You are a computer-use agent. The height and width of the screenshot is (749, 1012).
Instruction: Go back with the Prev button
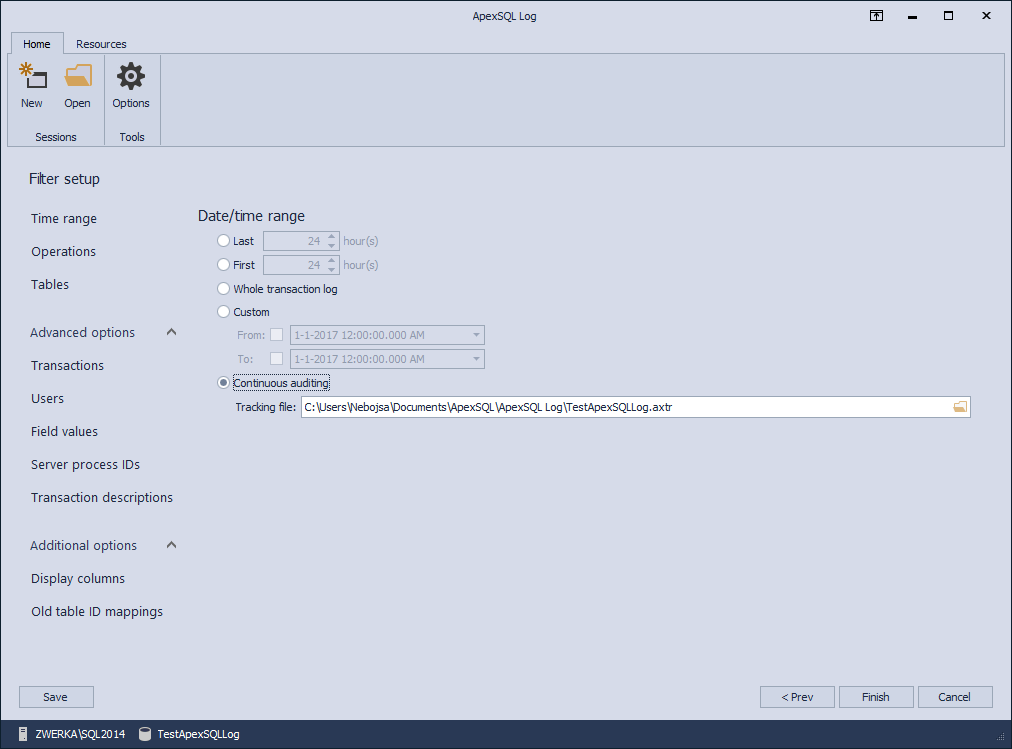tap(797, 697)
